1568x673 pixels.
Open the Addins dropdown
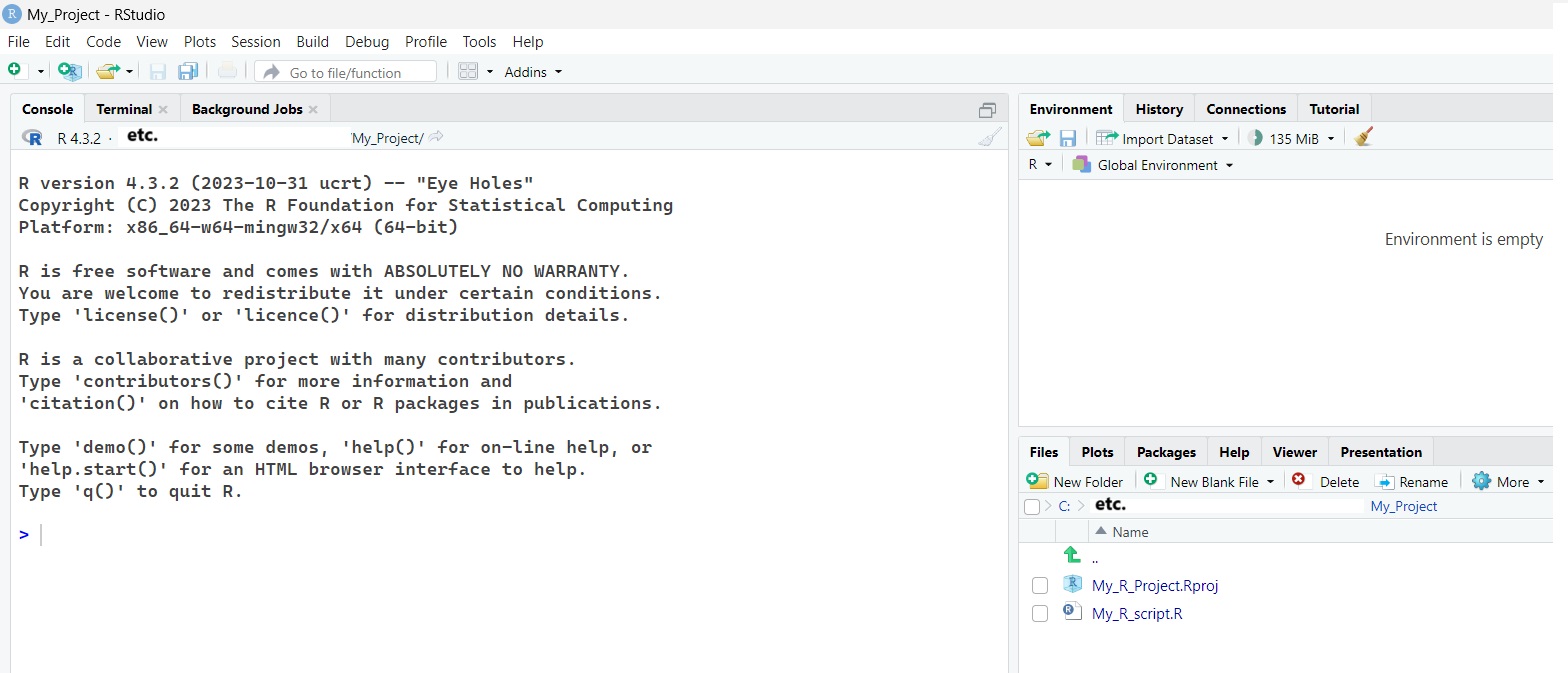(x=533, y=72)
